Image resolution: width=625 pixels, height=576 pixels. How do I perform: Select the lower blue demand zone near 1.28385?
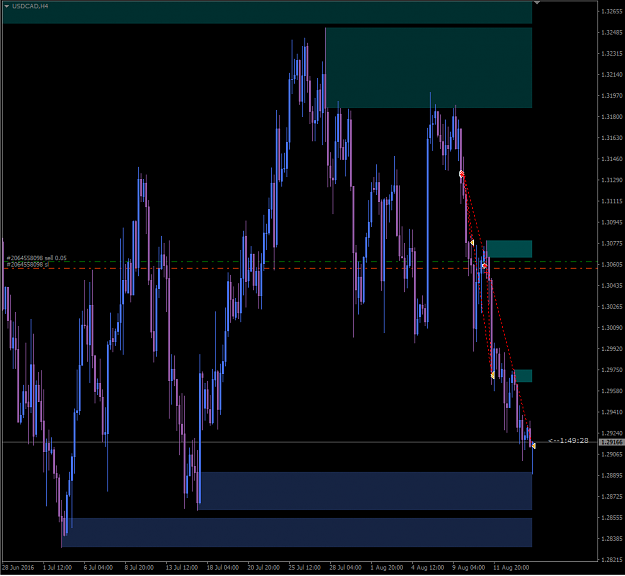coord(297,533)
